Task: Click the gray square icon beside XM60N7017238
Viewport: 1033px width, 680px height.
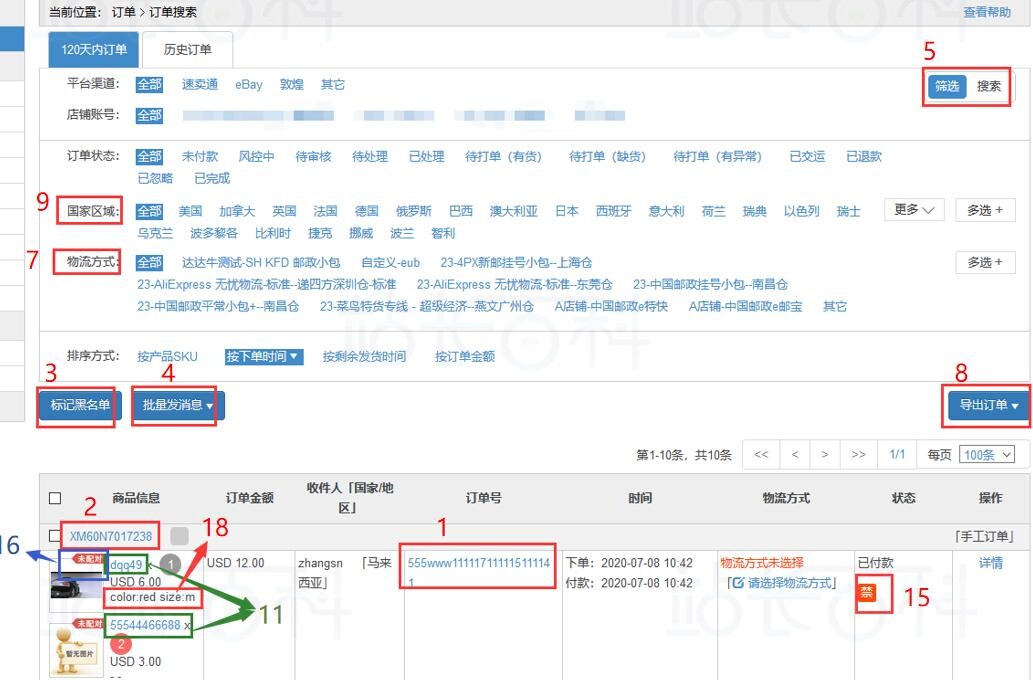Action: click(x=179, y=536)
